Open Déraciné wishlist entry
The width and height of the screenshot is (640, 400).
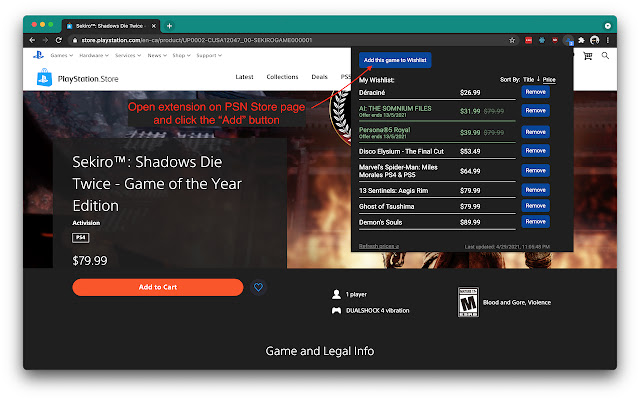click(372, 93)
